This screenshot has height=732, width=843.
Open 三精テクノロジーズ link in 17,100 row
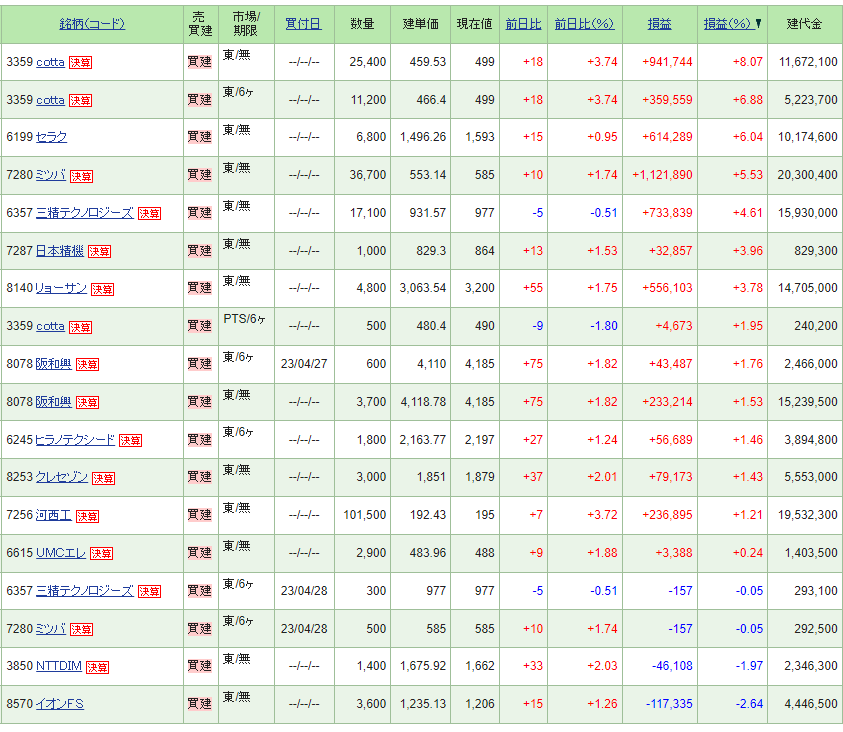[x=84, y=213]
